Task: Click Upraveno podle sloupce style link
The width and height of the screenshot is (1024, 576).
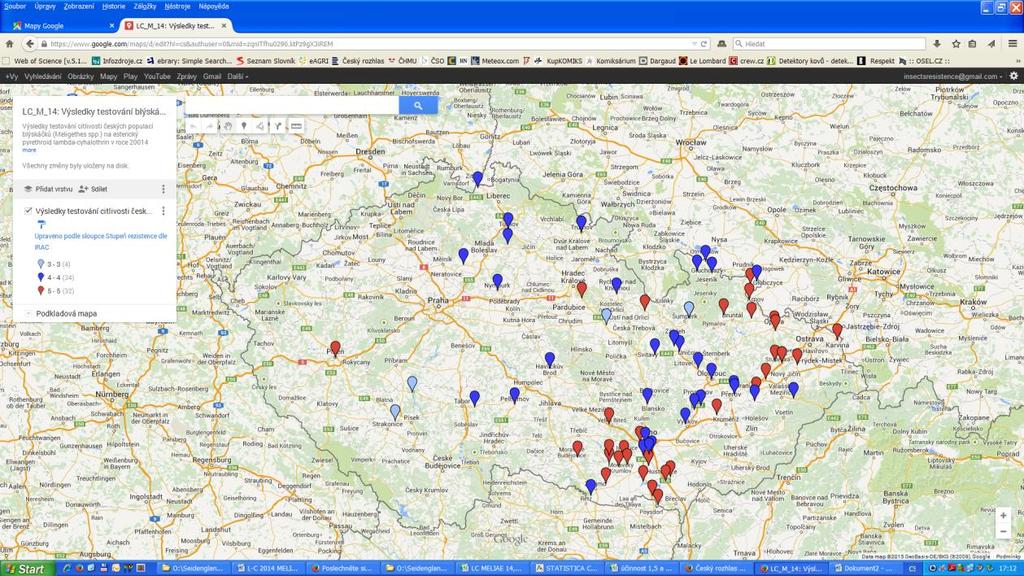Action: pyautogui.click(x=101, y=241)
